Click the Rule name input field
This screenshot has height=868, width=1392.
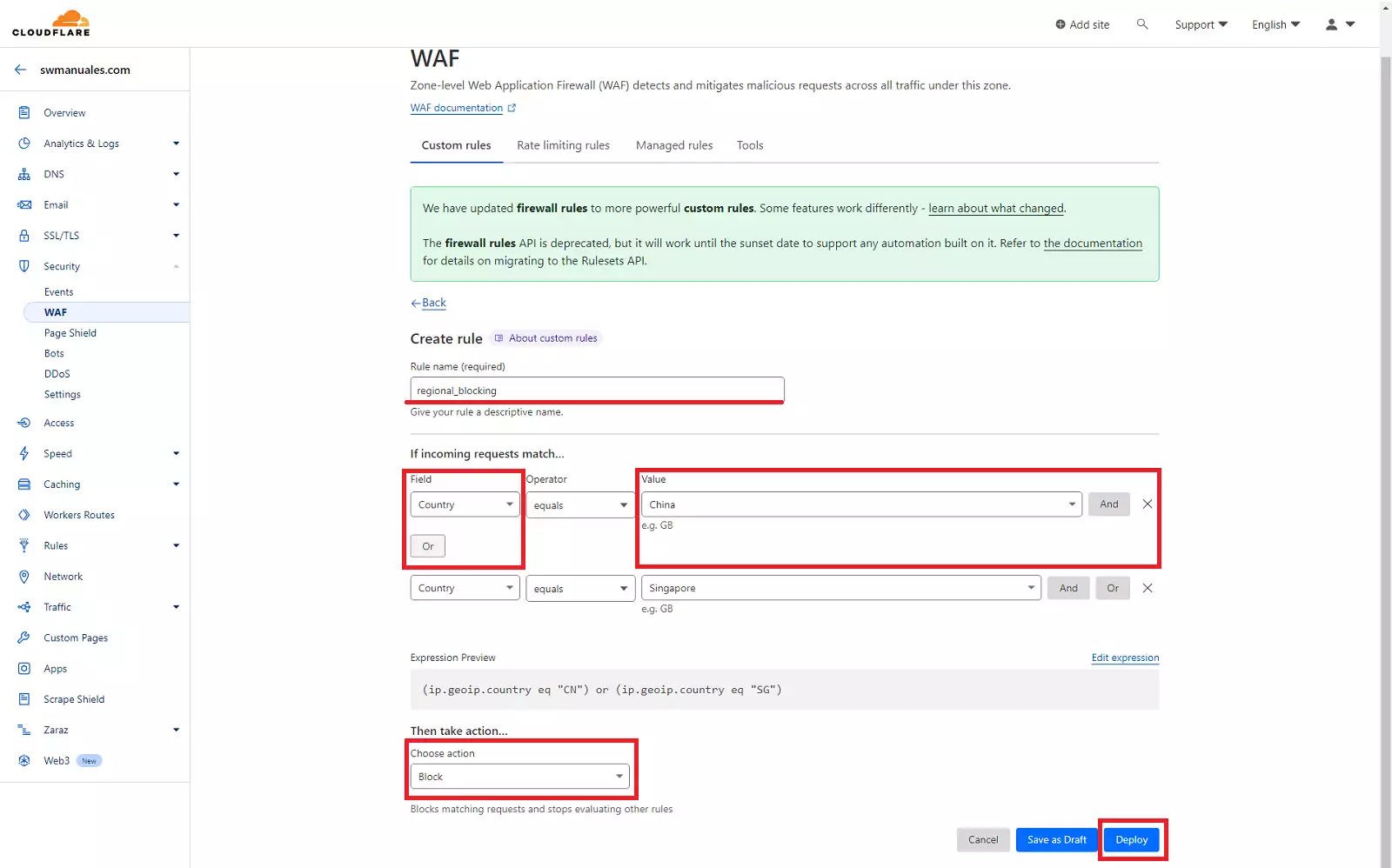(597, 391)
